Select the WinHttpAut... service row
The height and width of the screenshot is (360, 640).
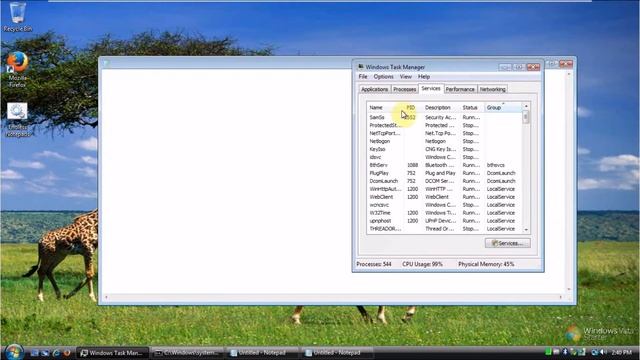click(x=444, y=189)
